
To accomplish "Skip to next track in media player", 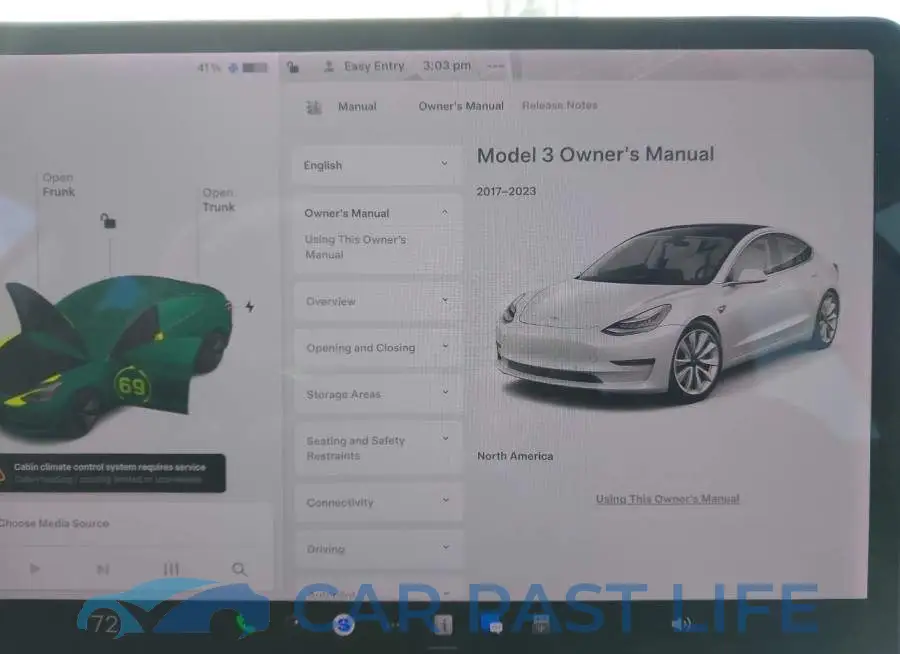I will (x=103, y=569).
